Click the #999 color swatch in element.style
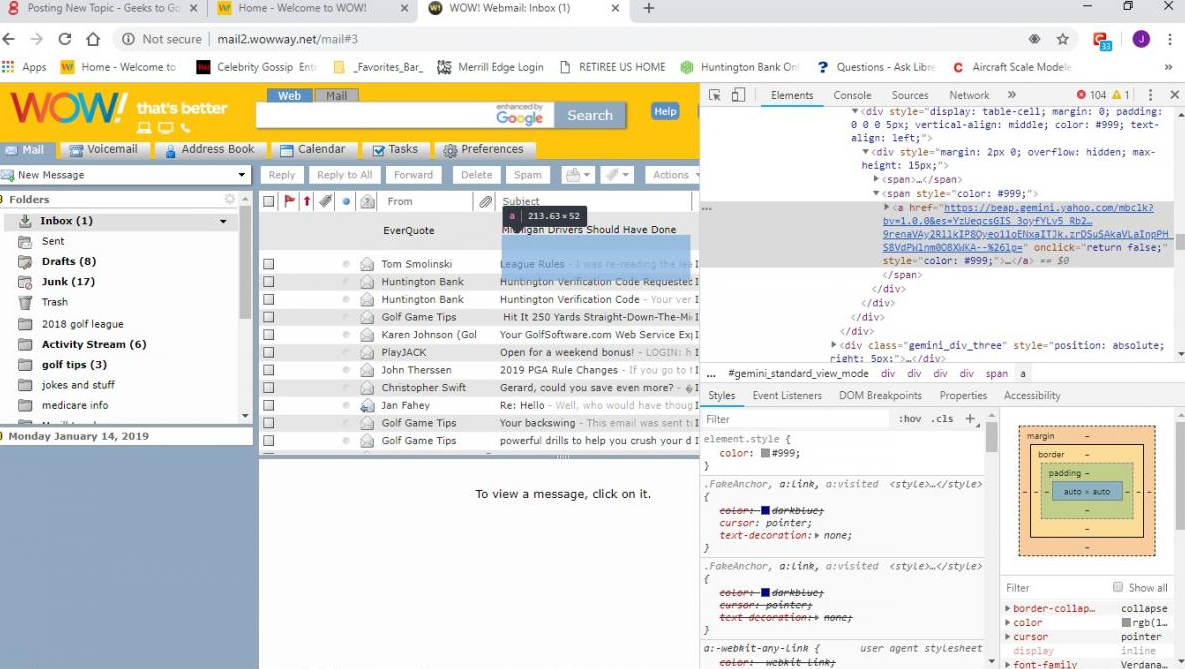The image size is (1185, 669). click(765, 453)
